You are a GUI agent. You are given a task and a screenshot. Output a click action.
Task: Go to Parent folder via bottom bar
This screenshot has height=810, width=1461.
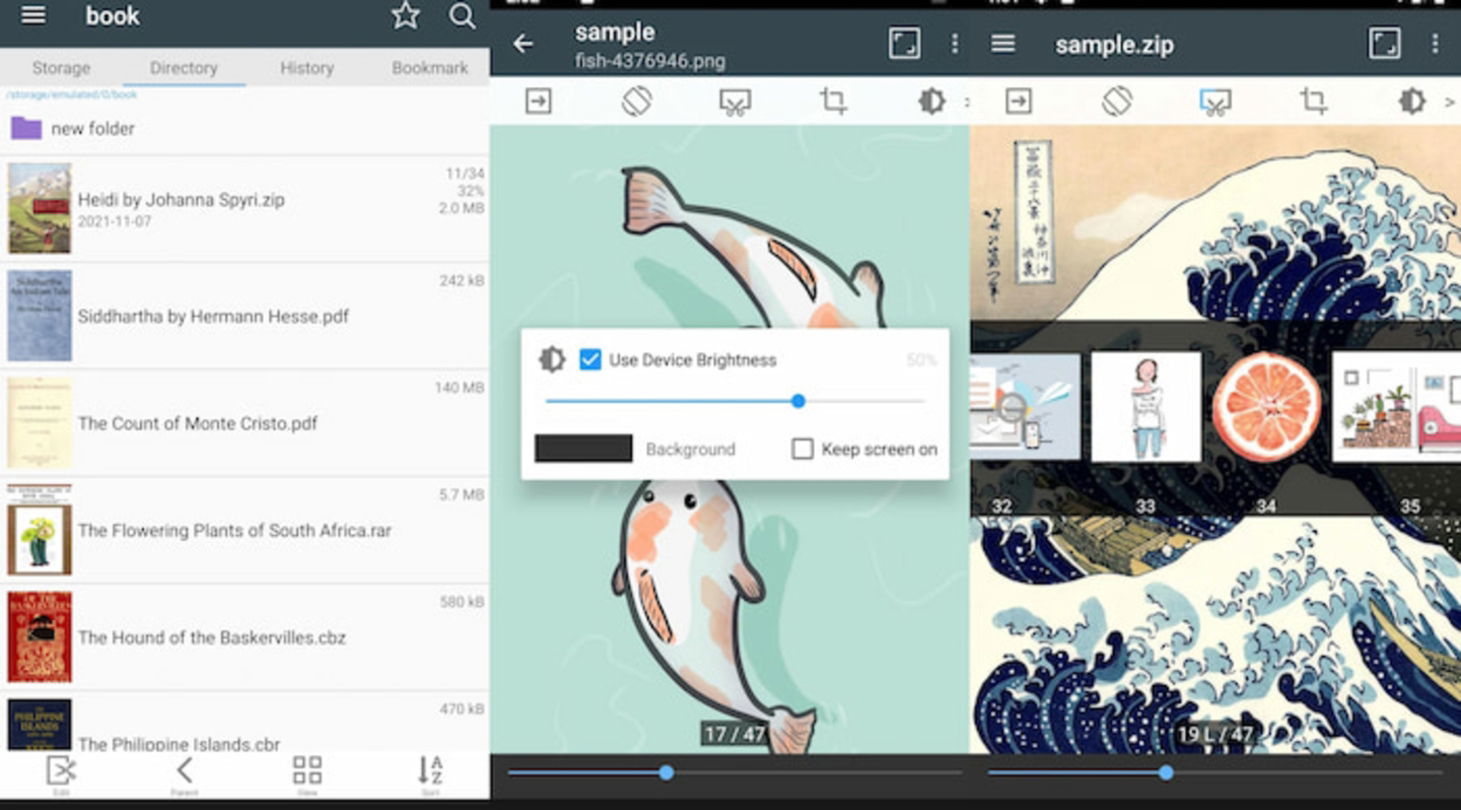184,775
